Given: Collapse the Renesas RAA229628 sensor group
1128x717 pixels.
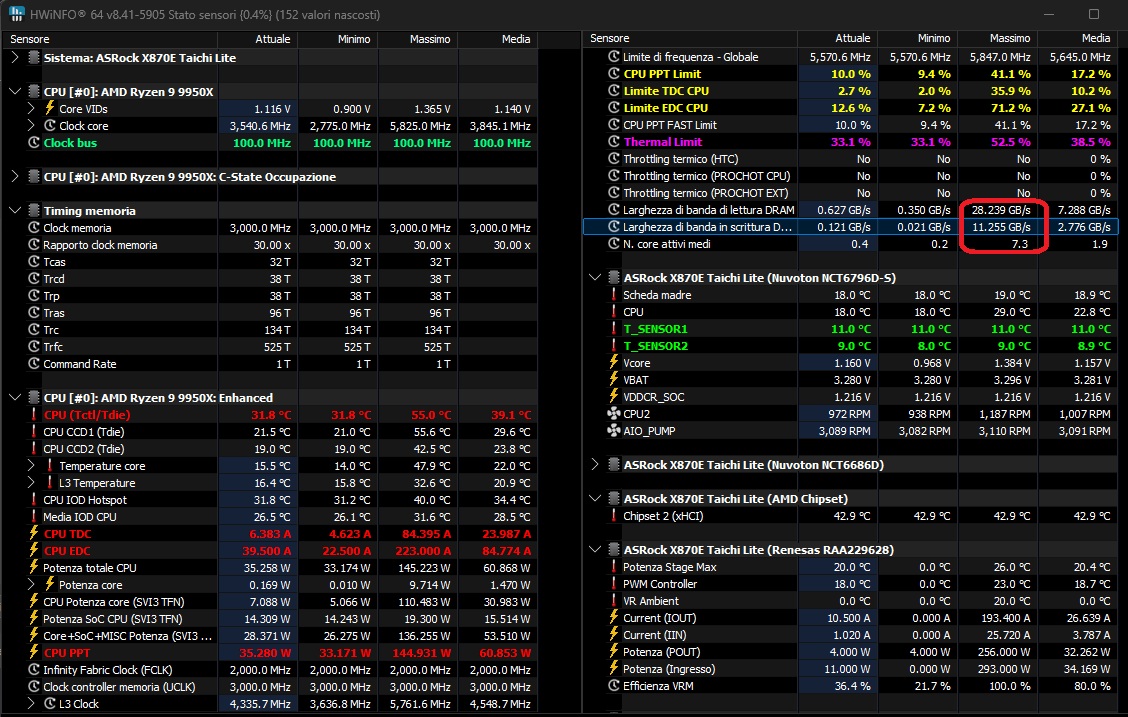Looking at the screenshot, I should 595,549.
